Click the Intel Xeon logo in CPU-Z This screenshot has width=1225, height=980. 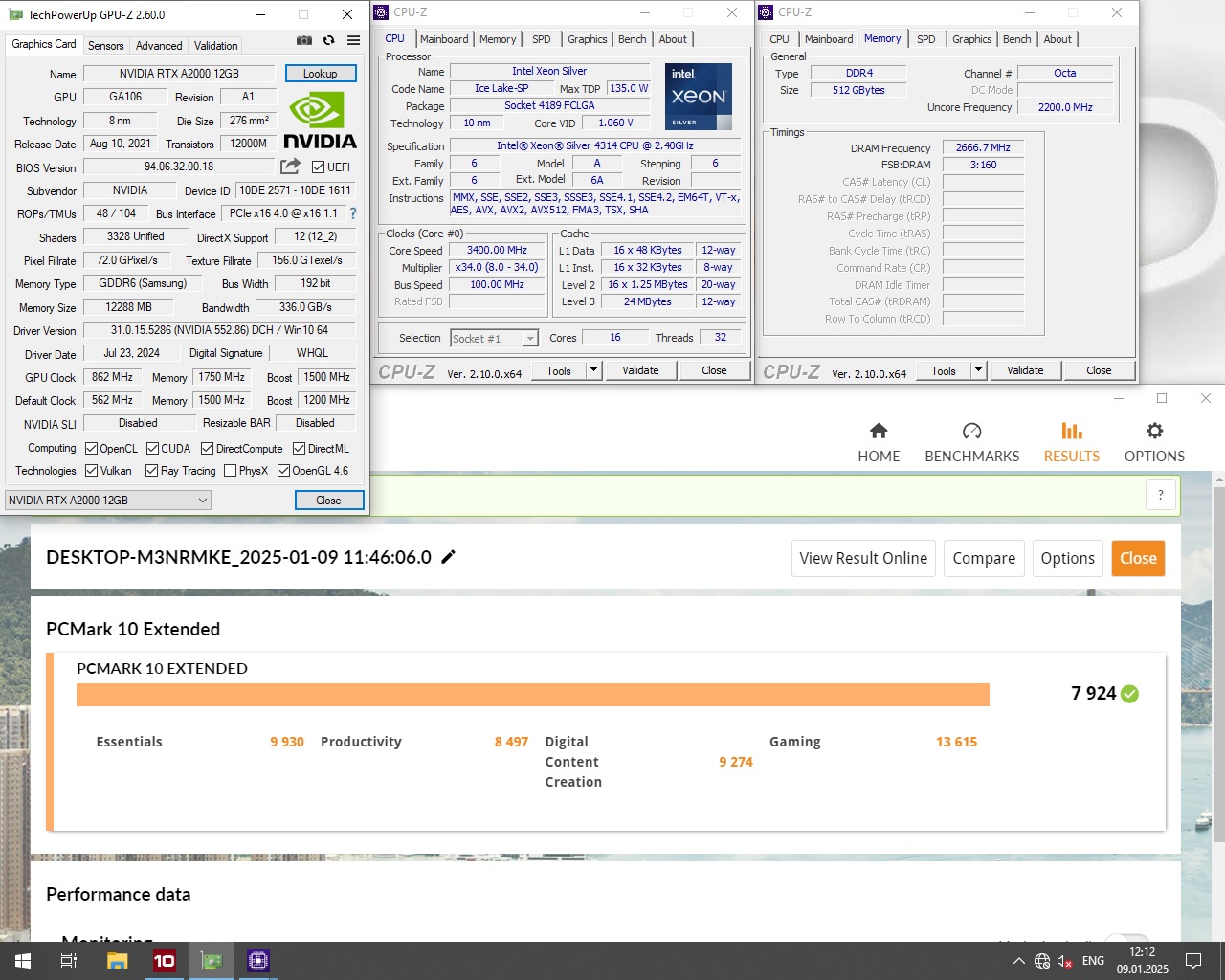tap(699, 97)
